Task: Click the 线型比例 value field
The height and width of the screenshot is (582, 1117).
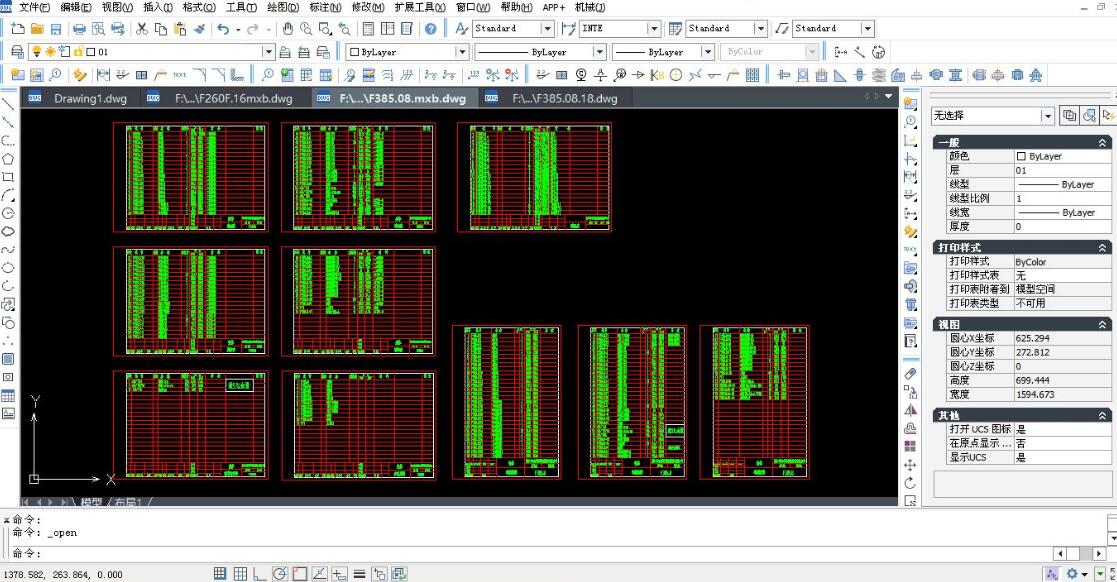Action: (x=1061, y=198)
